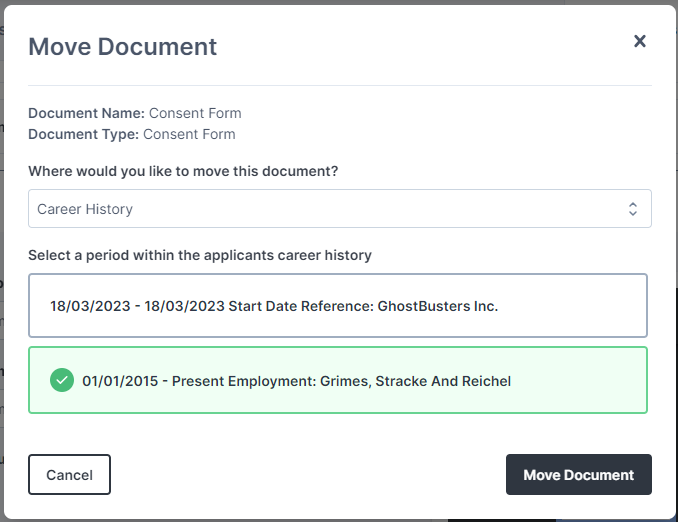The height and width of the screenshot is (522, 678).
Task: Click the Document Name label
Action: [86, 113]
